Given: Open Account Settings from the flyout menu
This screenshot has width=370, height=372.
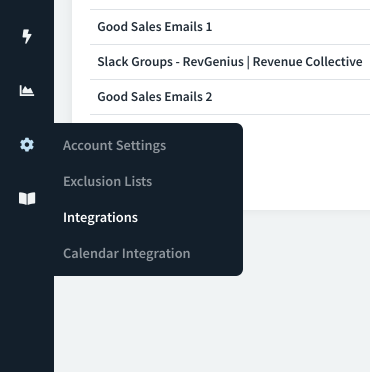Looking at the screenshot, I should 114,146.
